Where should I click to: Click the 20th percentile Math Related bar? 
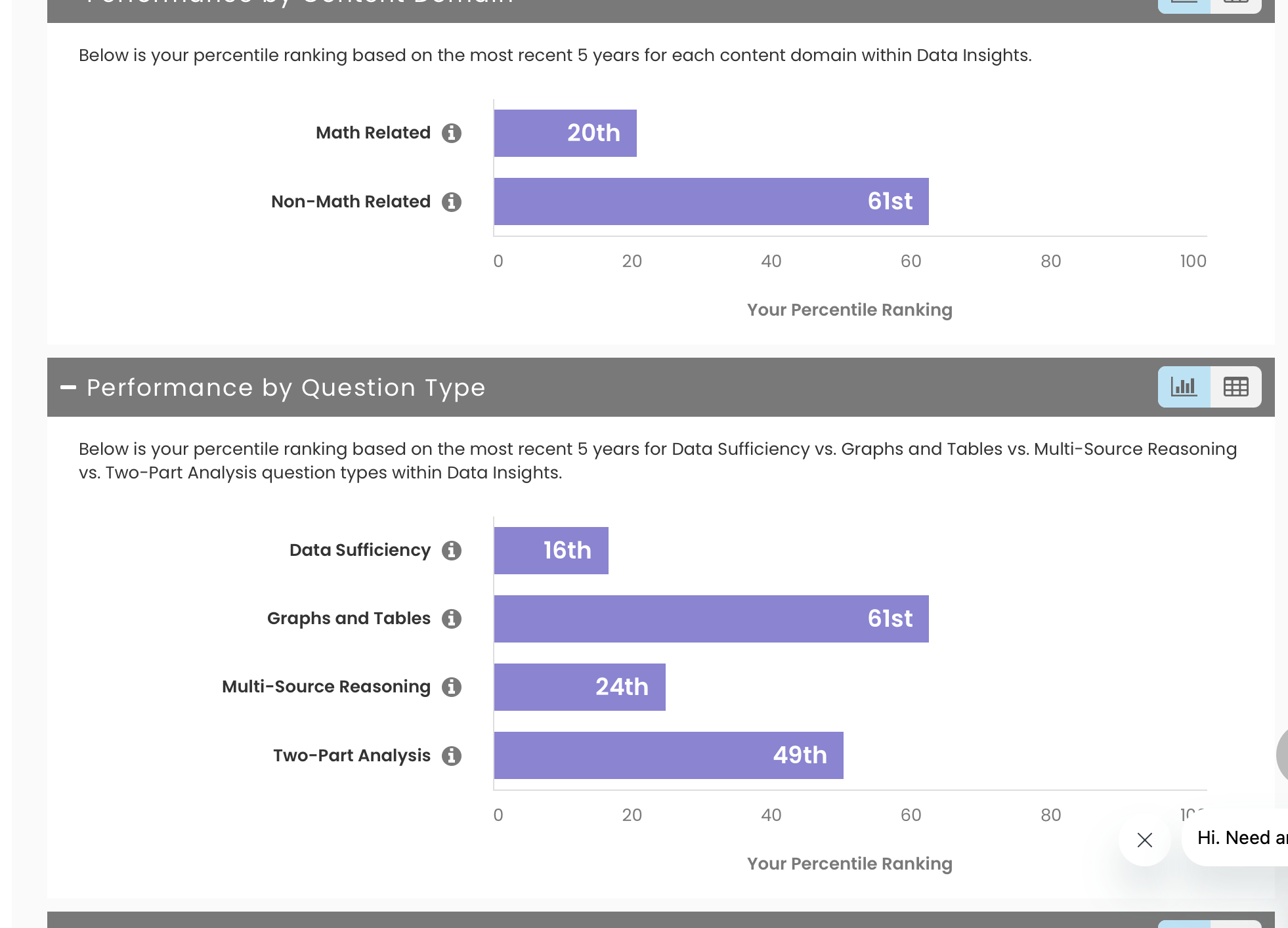(565, 133)
